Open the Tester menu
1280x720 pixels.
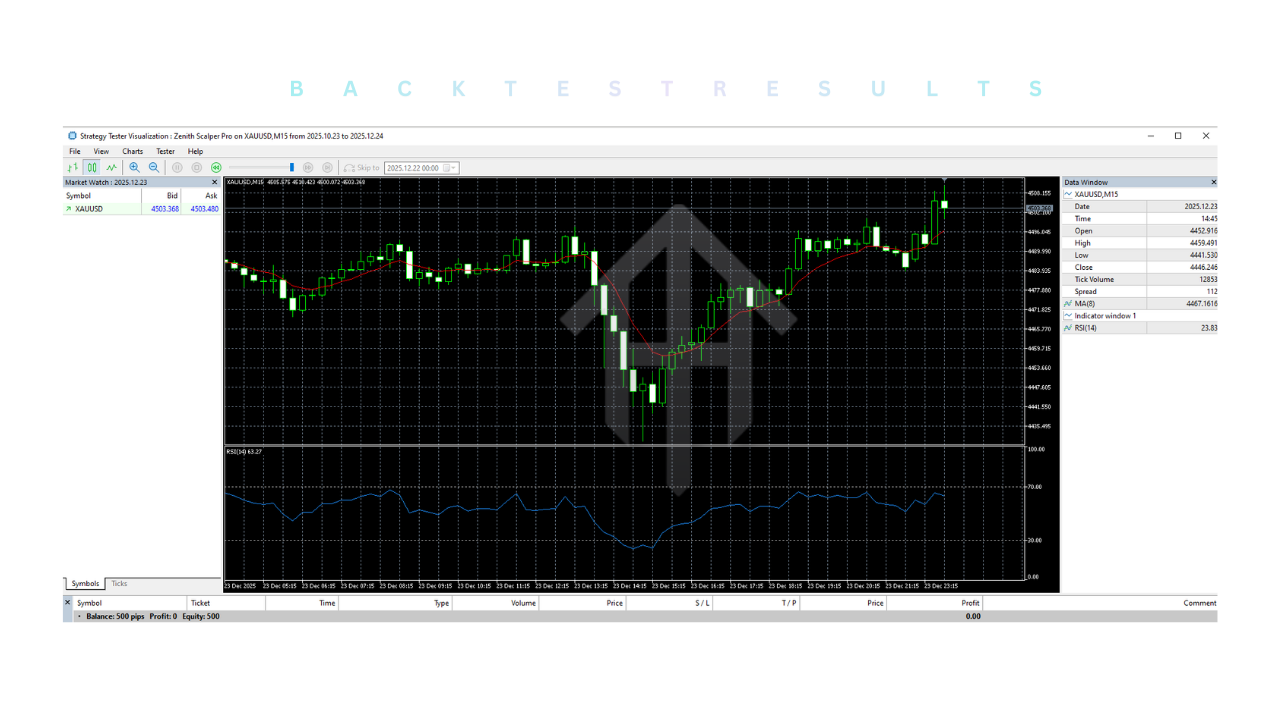point(165,152)
